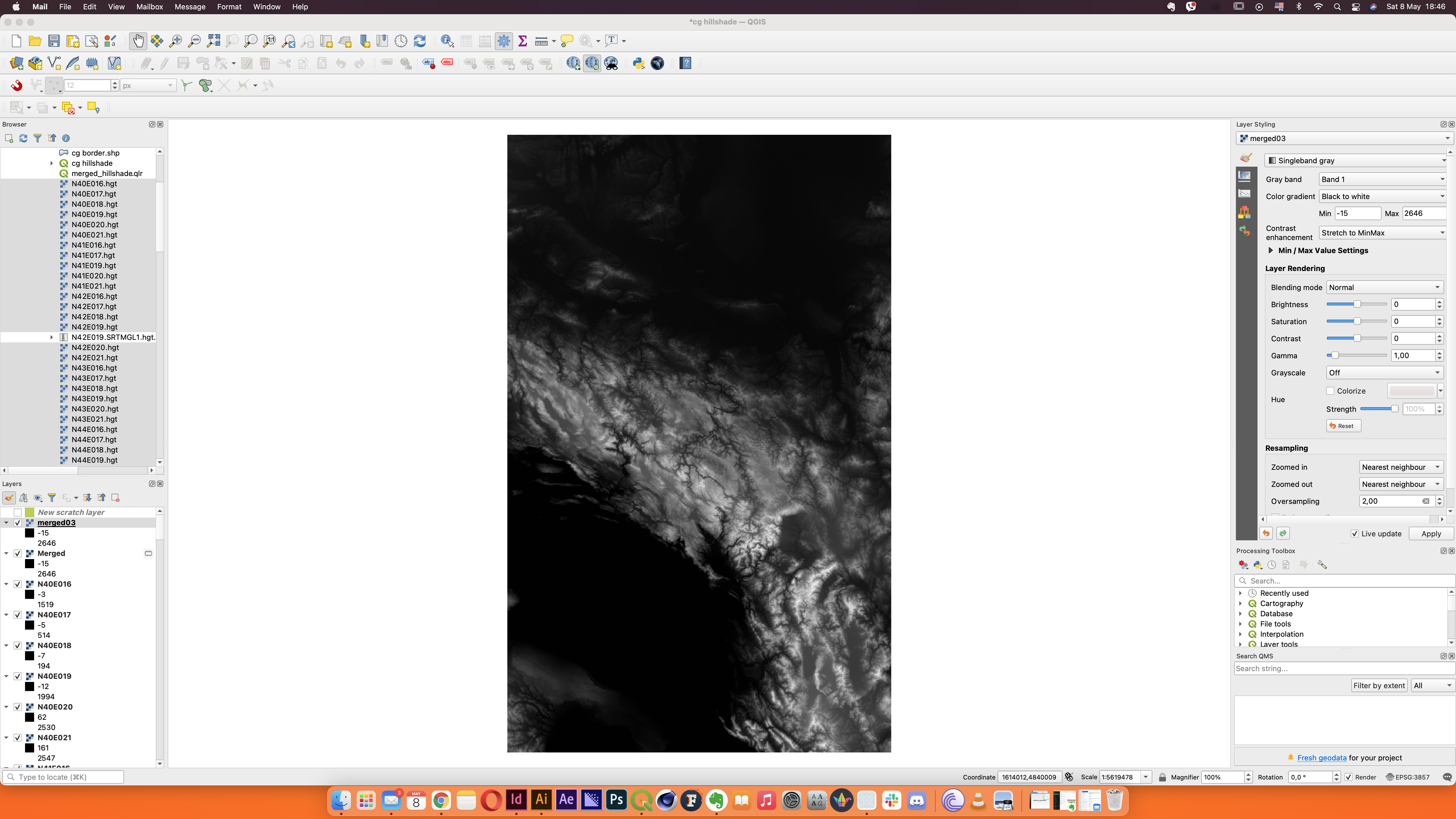The width and height of the screenshot is (1456, 819).
Task: Expand the Min / Max Value Settings section
Action: (1271, 250)
